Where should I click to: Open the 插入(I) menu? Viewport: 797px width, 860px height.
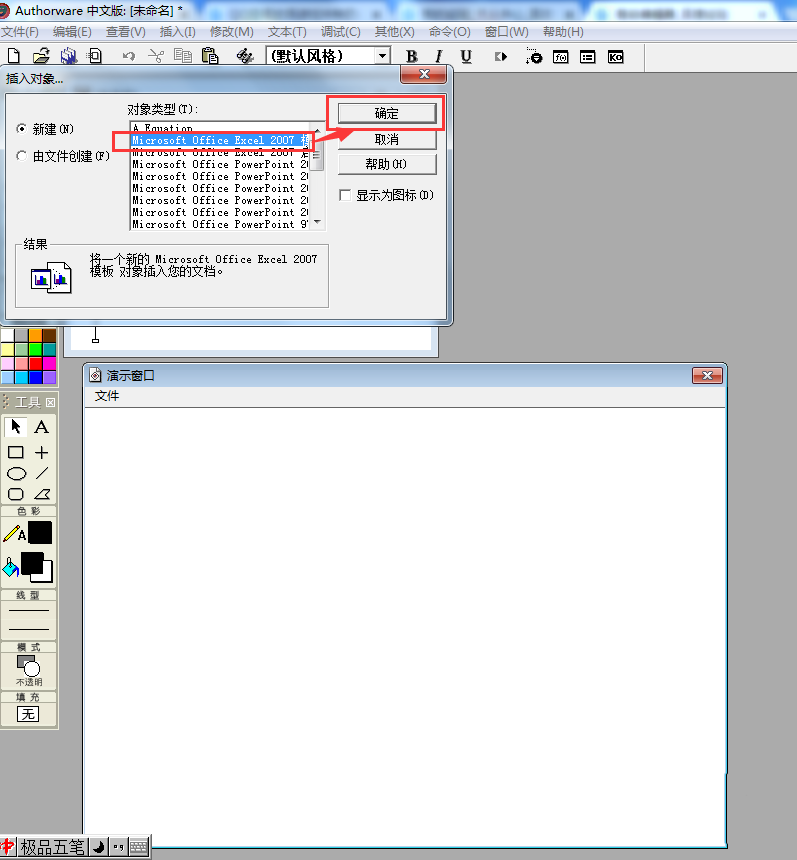[178, 32]
